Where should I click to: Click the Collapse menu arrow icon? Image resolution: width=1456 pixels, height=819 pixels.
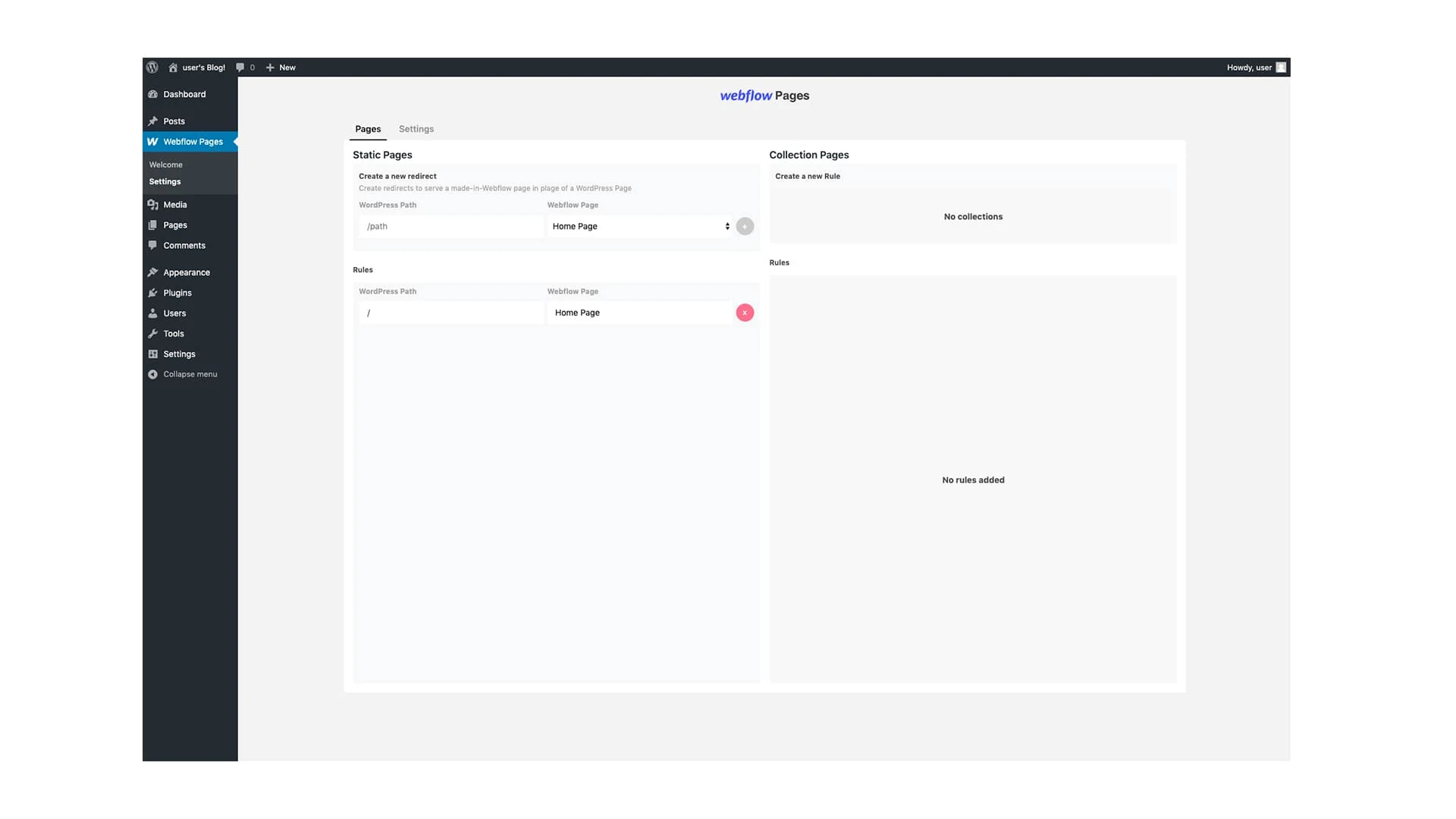point(152,375)
